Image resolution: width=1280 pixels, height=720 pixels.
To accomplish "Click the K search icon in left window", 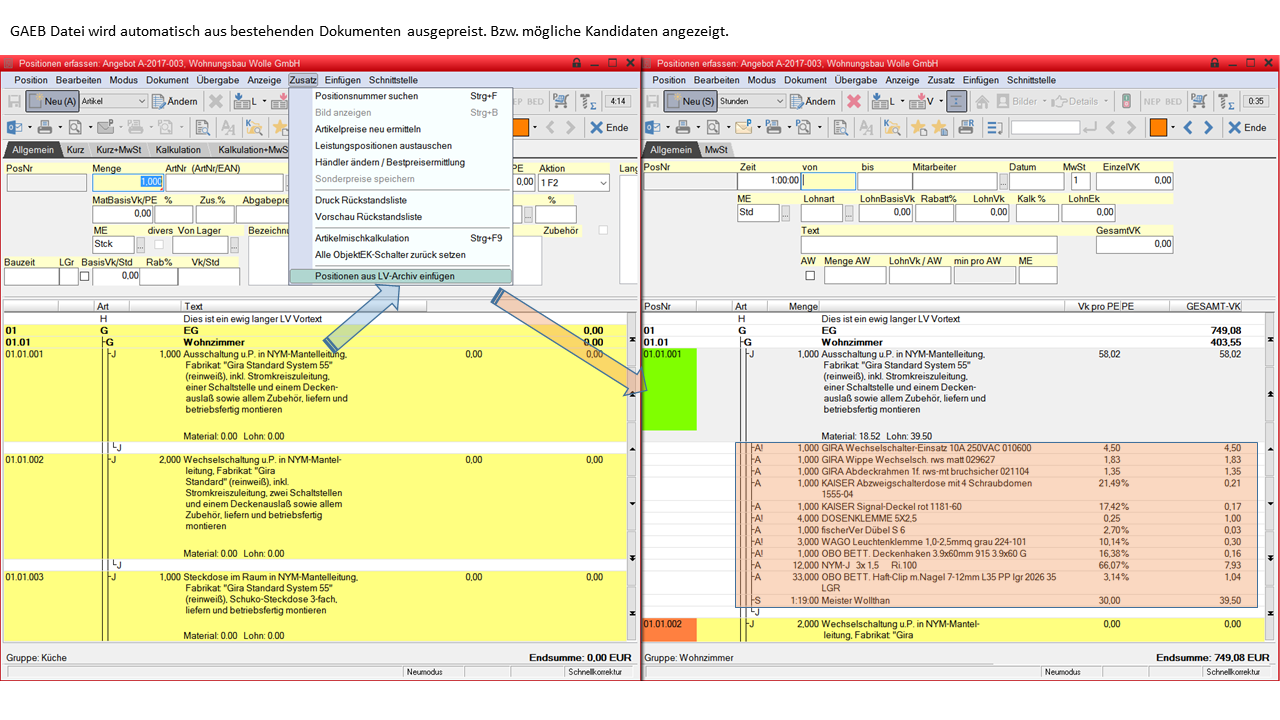I will click(254, 127).
